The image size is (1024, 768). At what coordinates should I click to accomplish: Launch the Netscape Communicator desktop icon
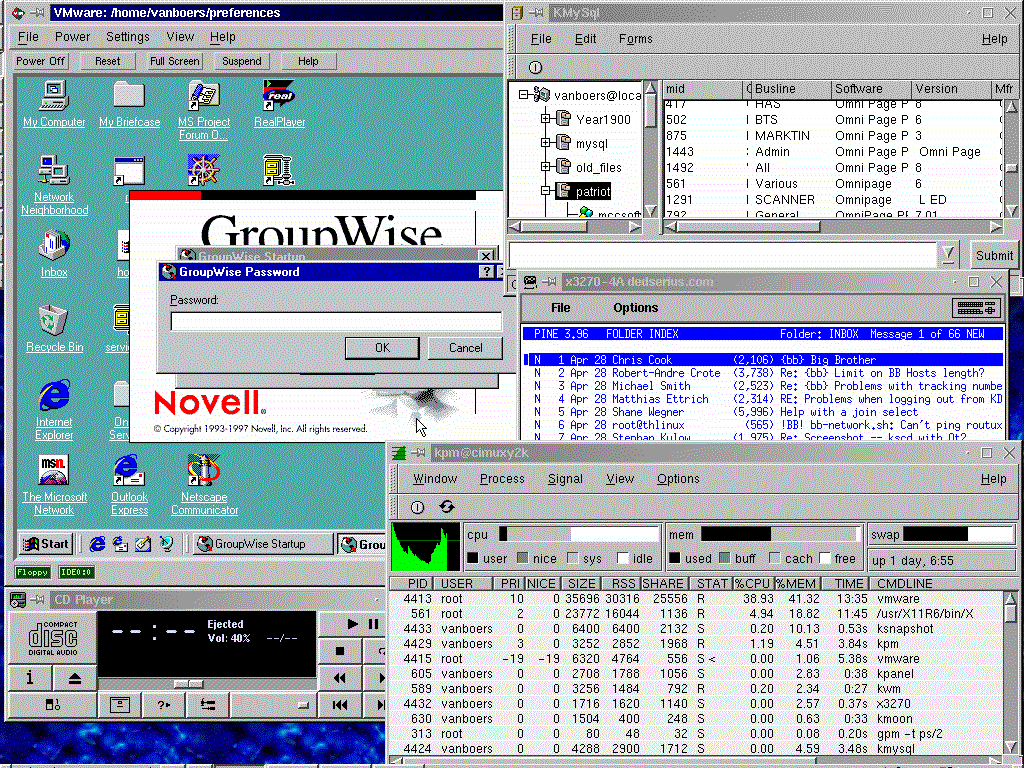coord(204,485)
